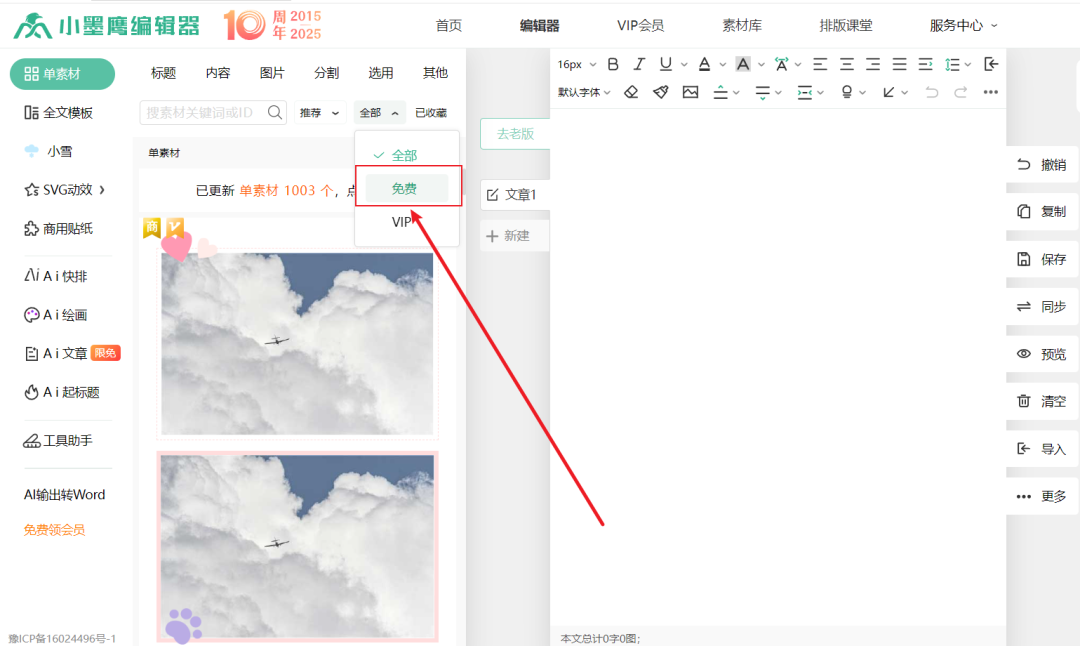The height and width of the screenshot is (646, 1080).
Task: Open the 默认字体 font family dropdown
Action: (584, 92)
